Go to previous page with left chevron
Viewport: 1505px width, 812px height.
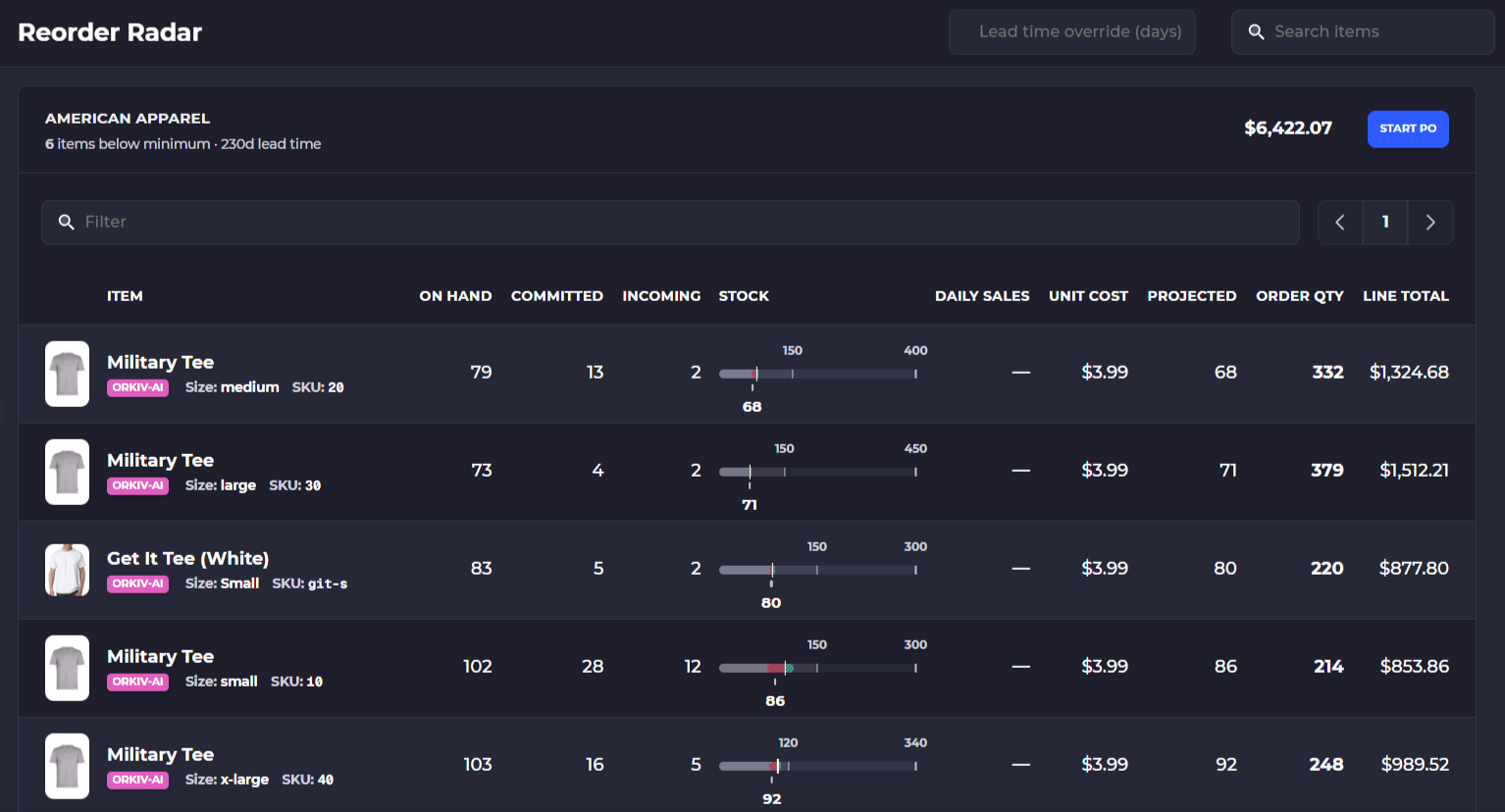tap(1340, 223)
